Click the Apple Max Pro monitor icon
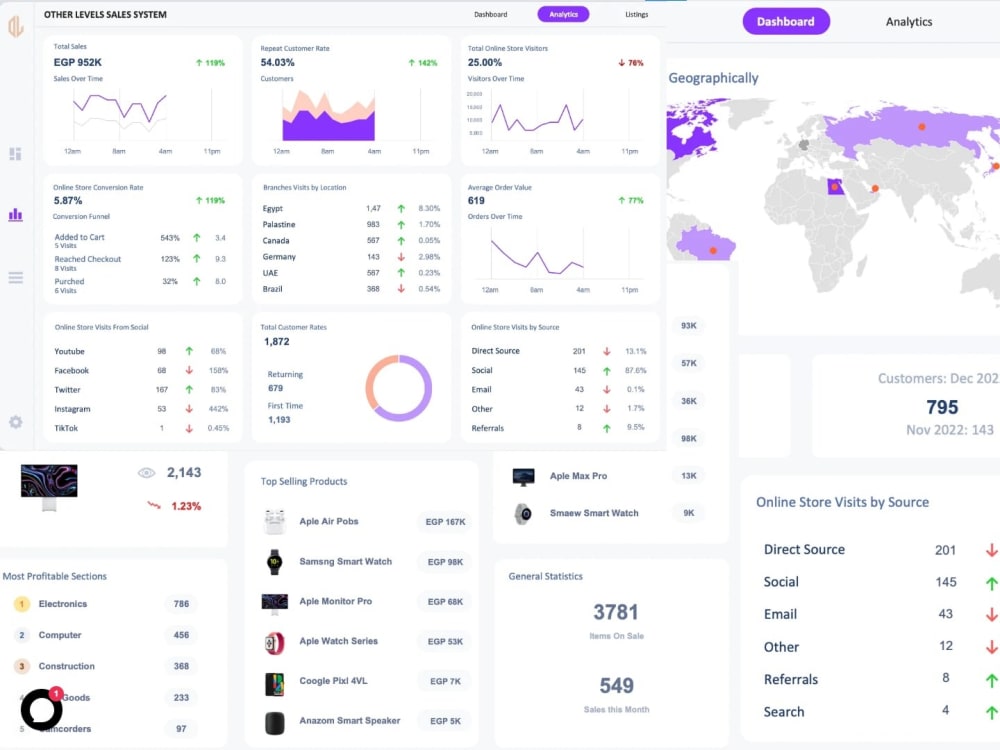 523,476
